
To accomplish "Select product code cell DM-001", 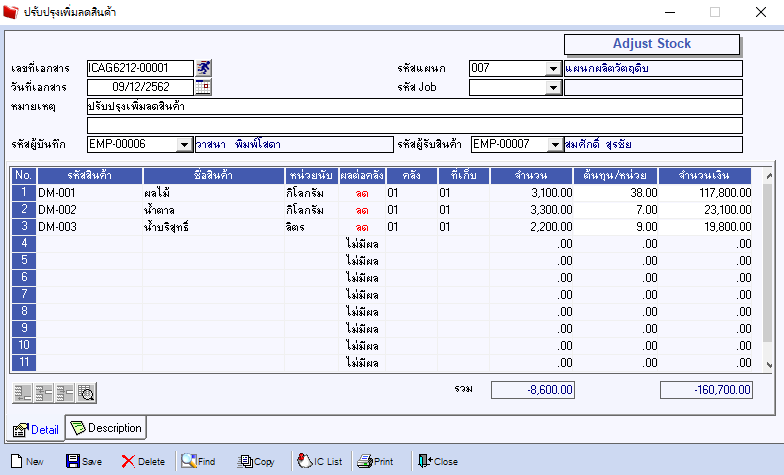I will click(90, 192).
